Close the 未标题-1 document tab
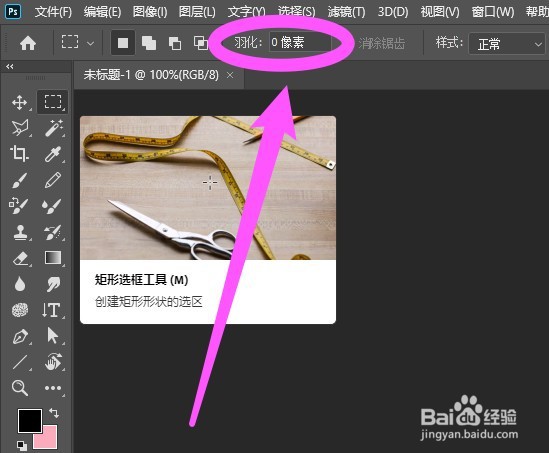Image resolution: width=549 pixels, height=453 pixels. click(230, 75)
